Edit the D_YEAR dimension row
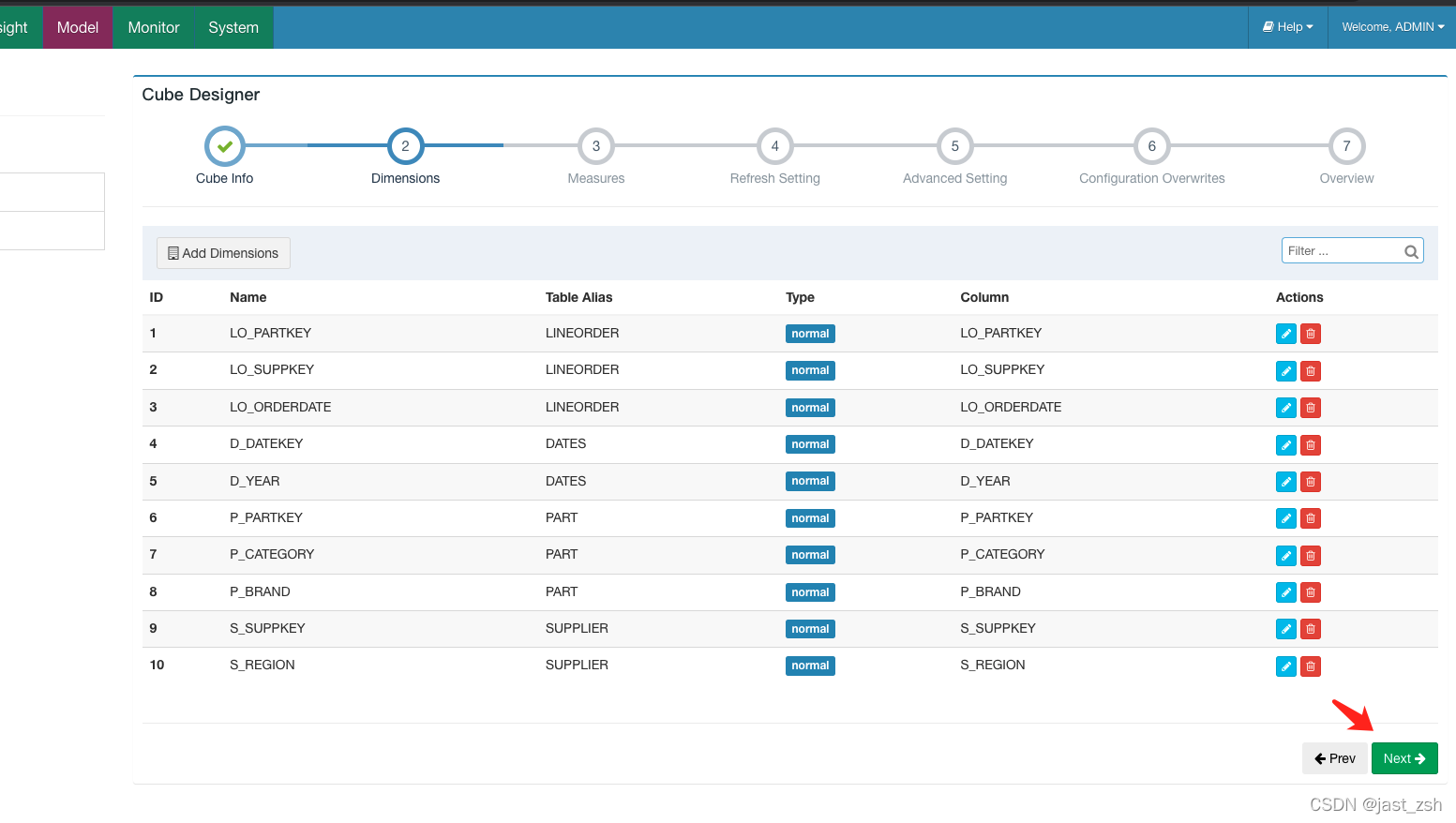The image size is (1456, 823). pyautogui.click(x=1285, y=482)
